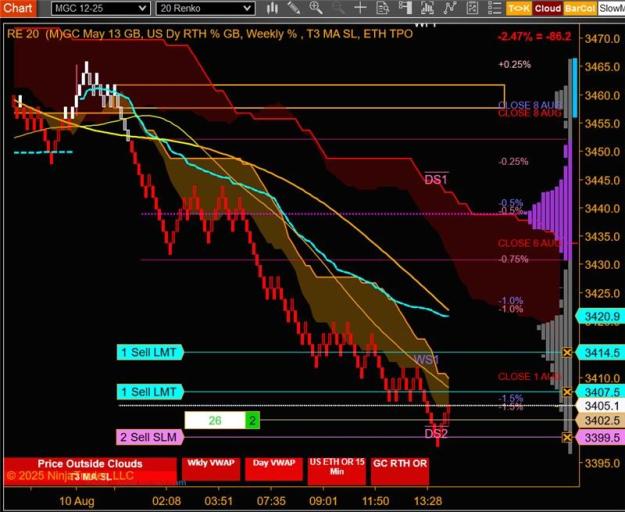Viewport: 625px width, 512px height.
Task: Click the 3402.5 entry price label
Action: [602, 420]
